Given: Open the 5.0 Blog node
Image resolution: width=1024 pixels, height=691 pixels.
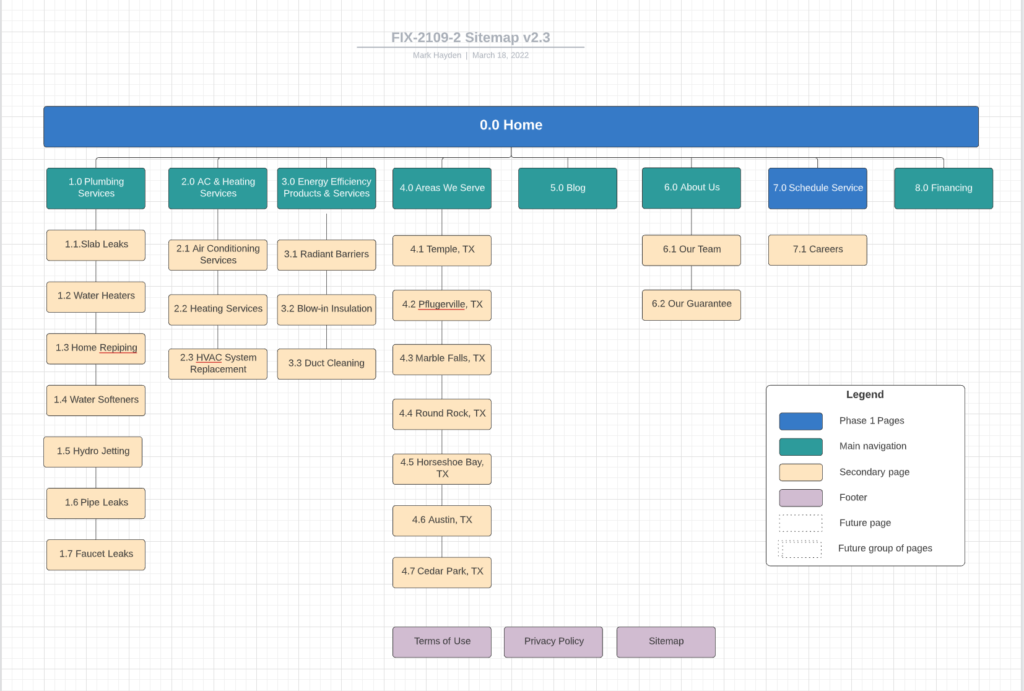Looking at the screenshot, I should (x=567, y=188).
